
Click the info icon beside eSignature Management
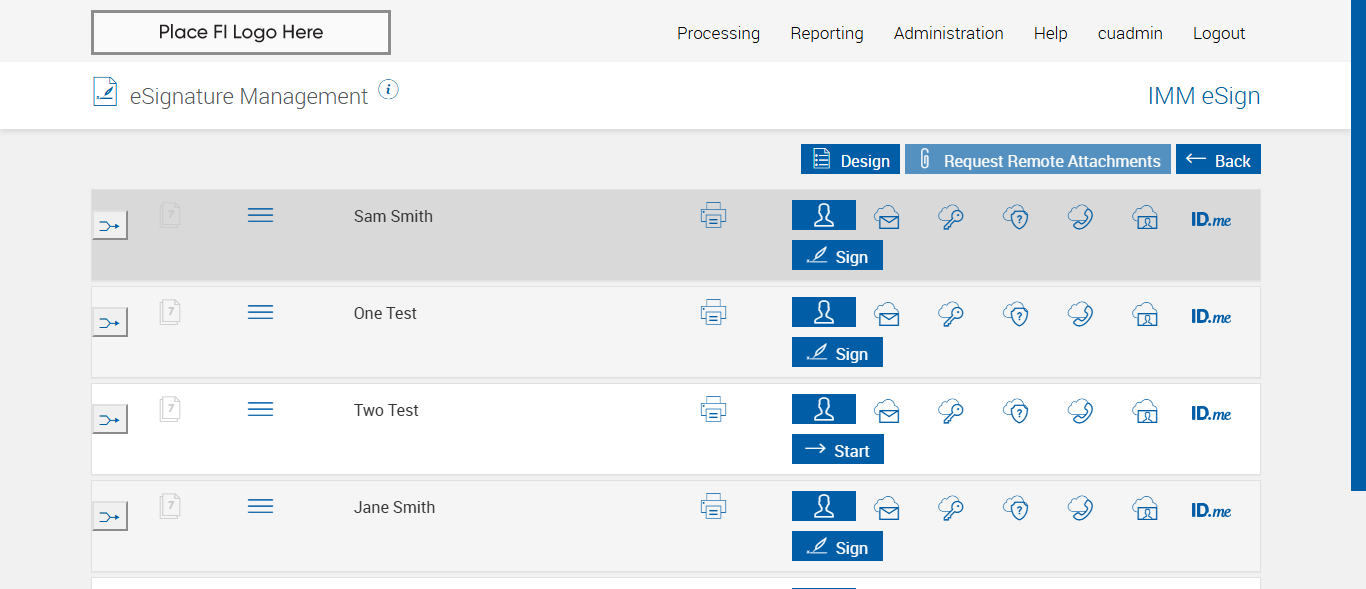tap(389, 90)
